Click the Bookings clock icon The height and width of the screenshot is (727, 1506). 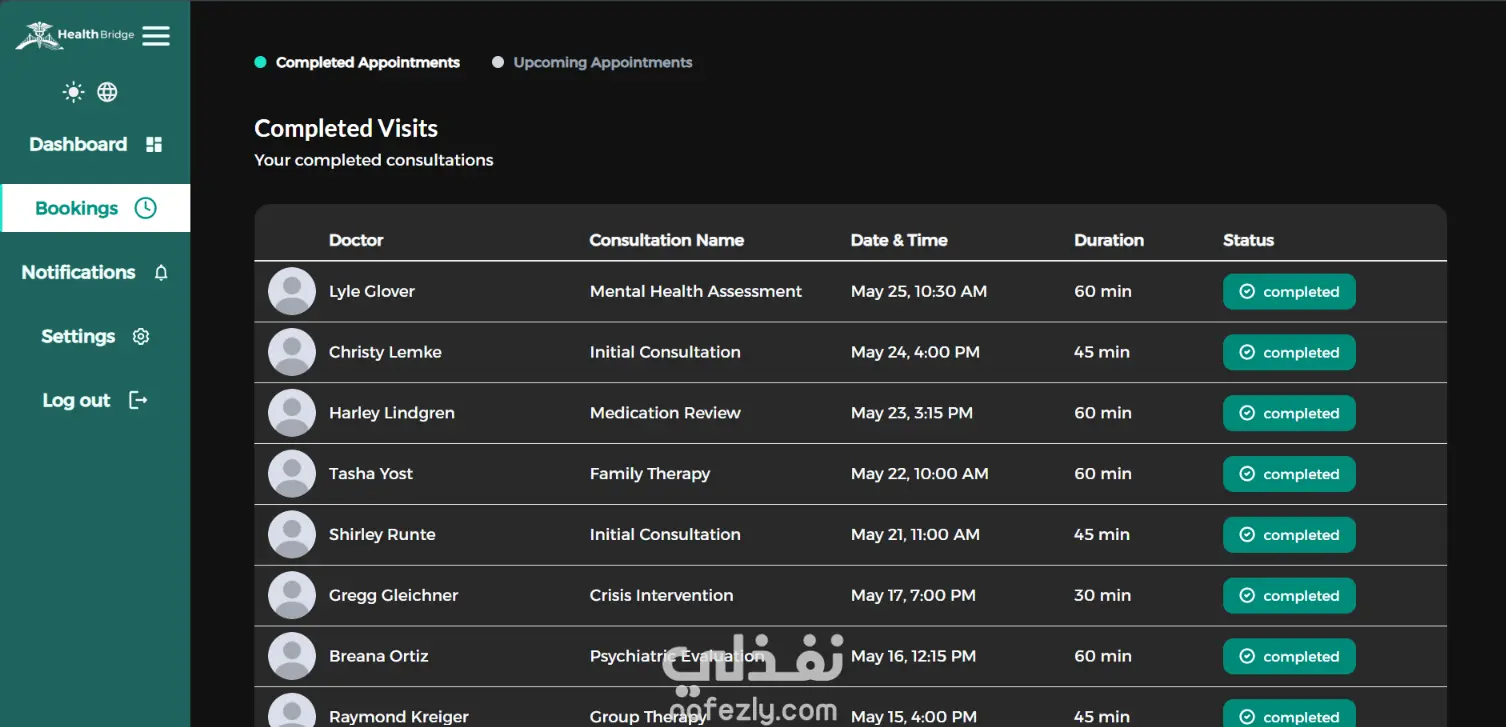[146, 208]
